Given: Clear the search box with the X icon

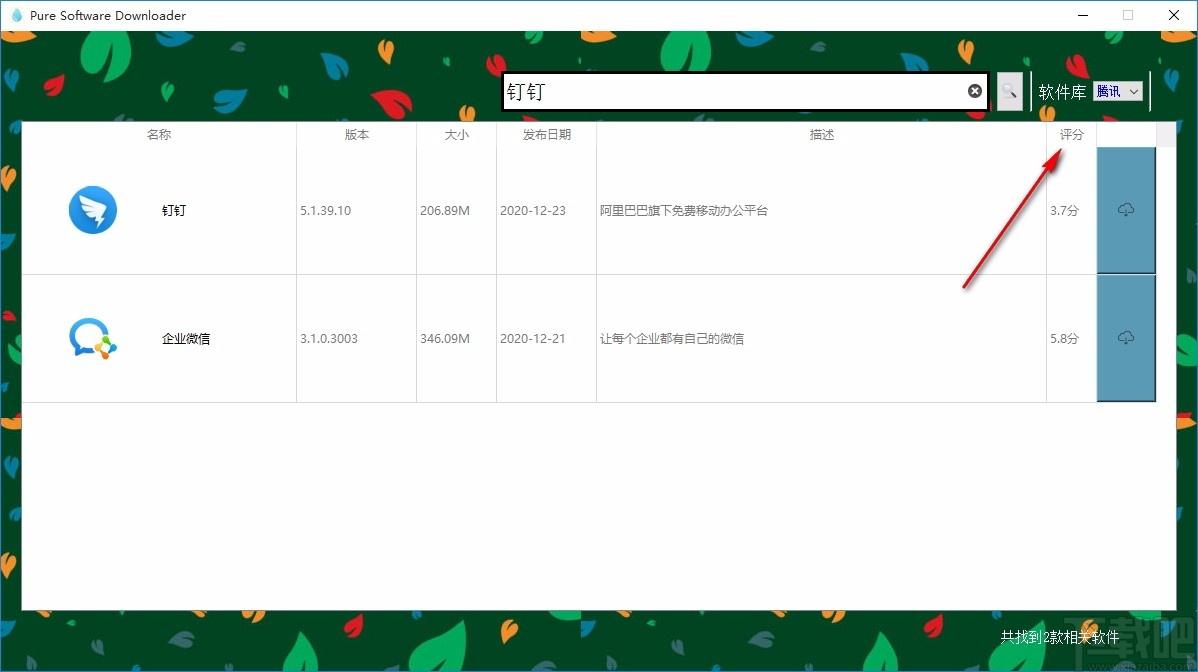Looking at the screenshot, I should click(x=975, y=92).
